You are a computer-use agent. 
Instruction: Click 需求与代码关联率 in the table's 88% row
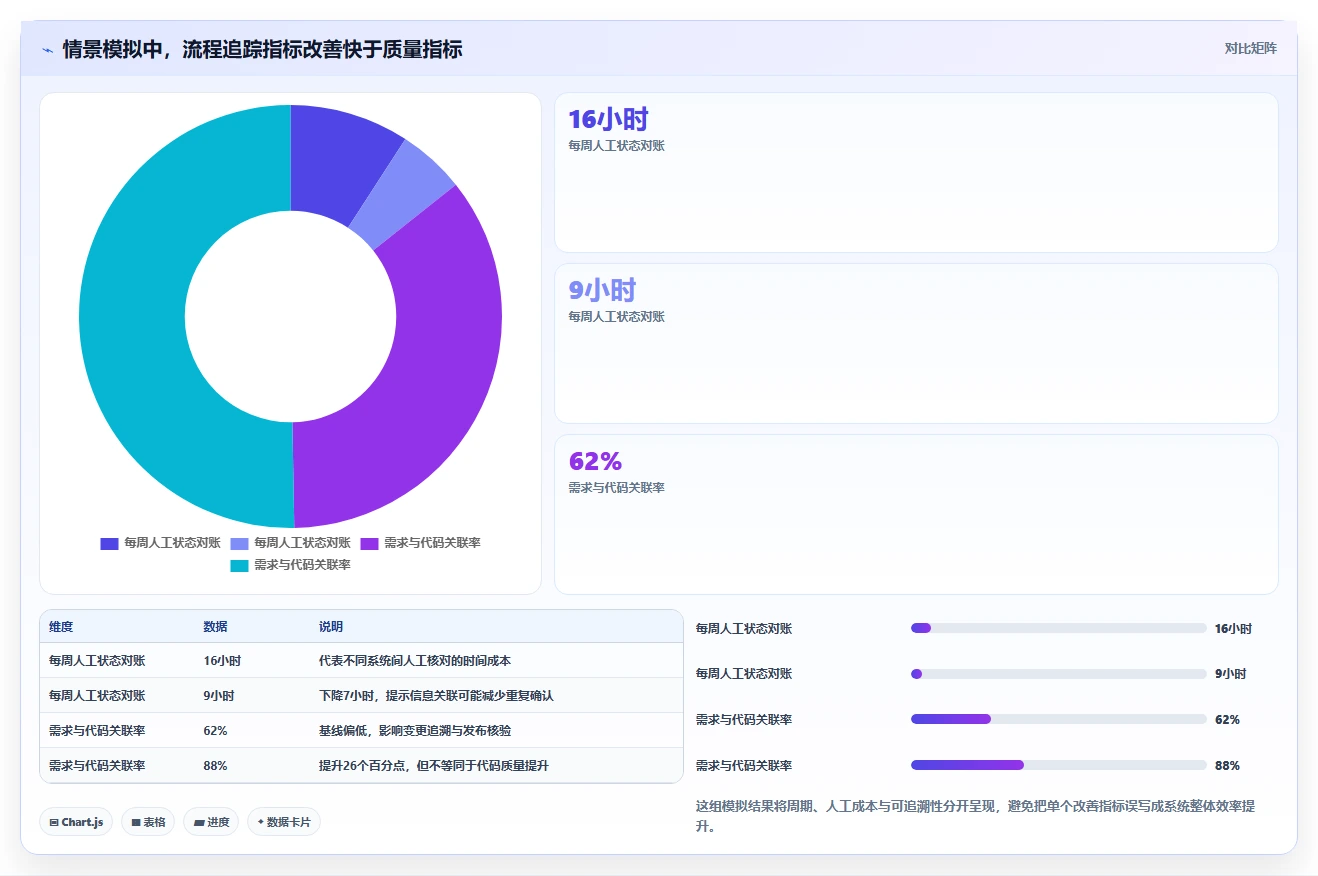coord(97,765)
